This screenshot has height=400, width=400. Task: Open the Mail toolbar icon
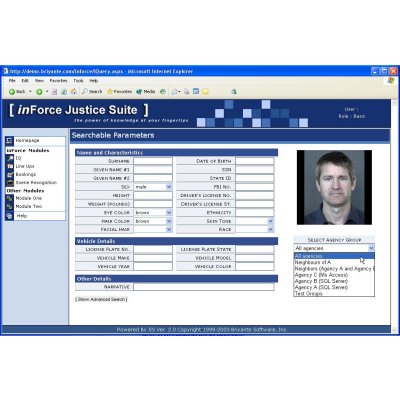[175, 91]
